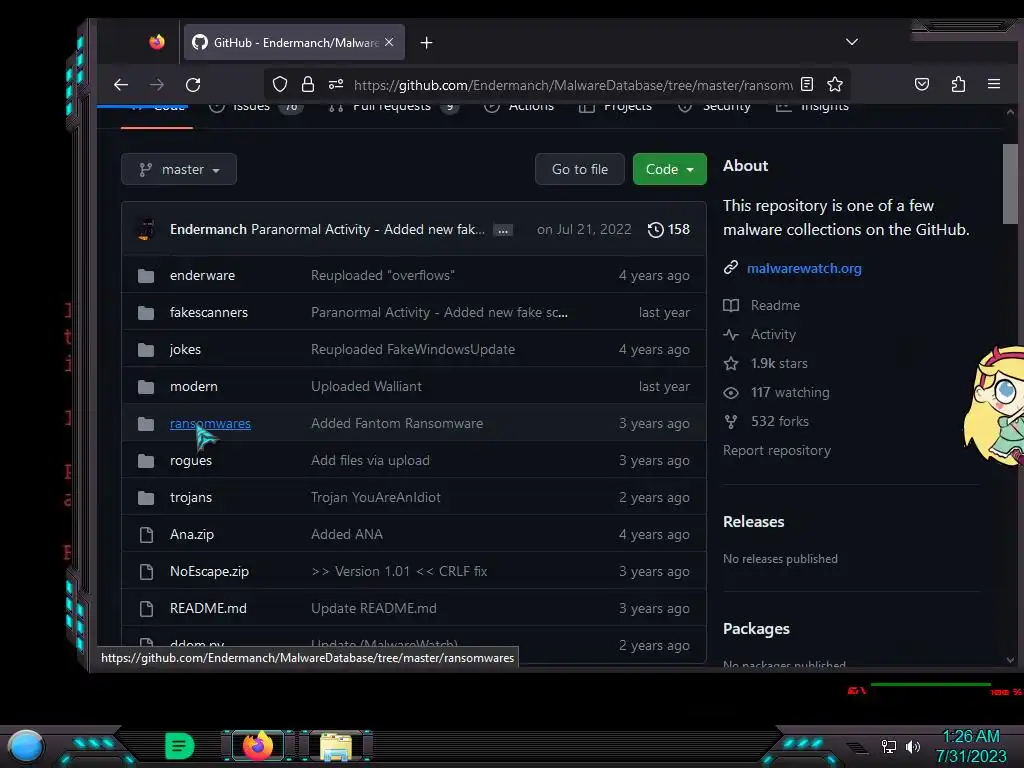Visit the malwarewatch.org link
Viewport: 1024px width, 768px height.
pos(804,268)
